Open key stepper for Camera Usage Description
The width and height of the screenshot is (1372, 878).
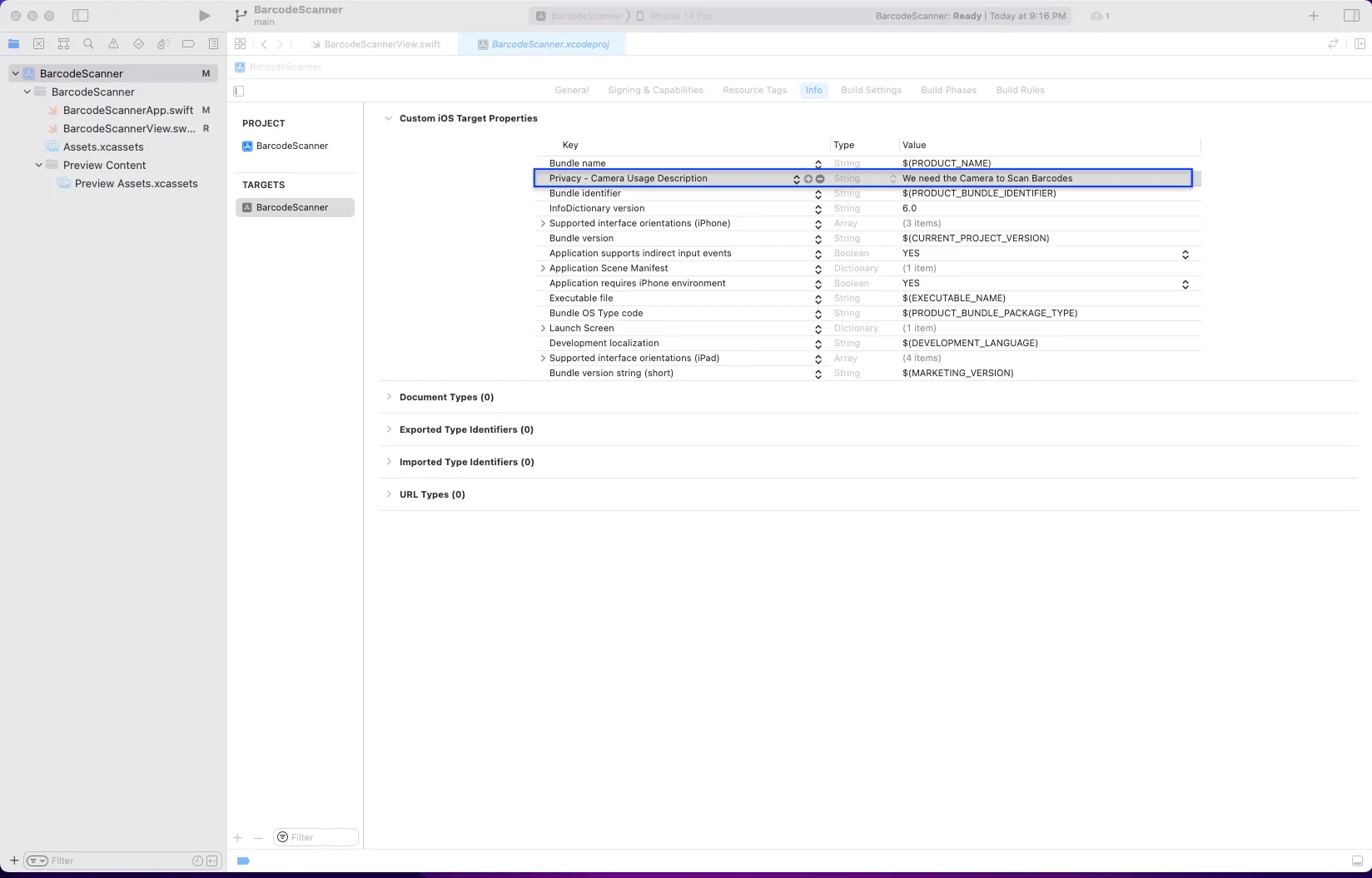click(797, 179)
